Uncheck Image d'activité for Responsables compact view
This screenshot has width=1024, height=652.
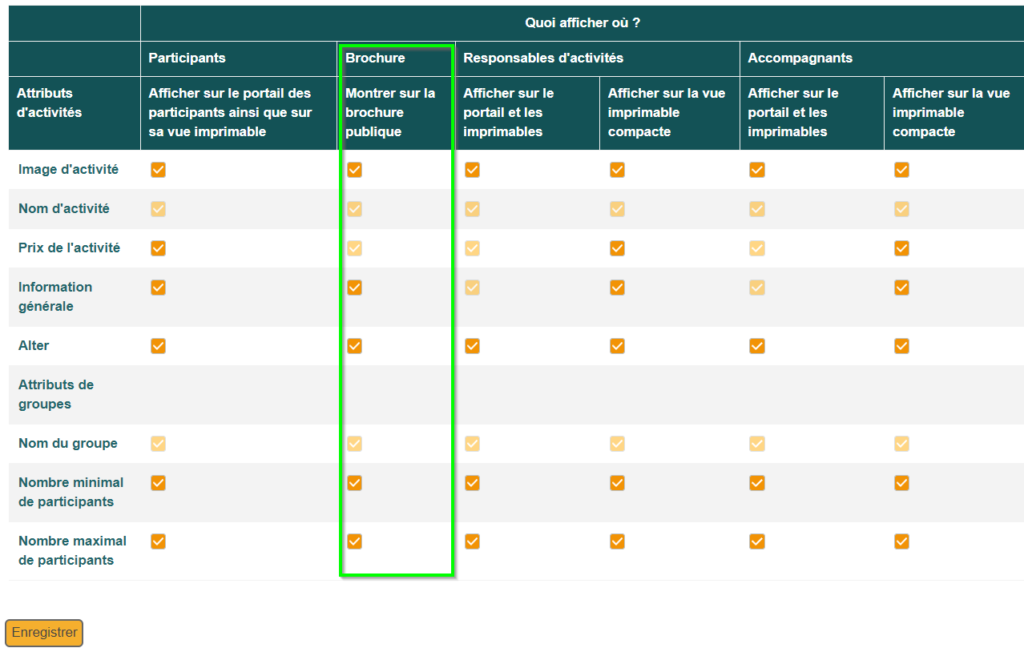617,170
